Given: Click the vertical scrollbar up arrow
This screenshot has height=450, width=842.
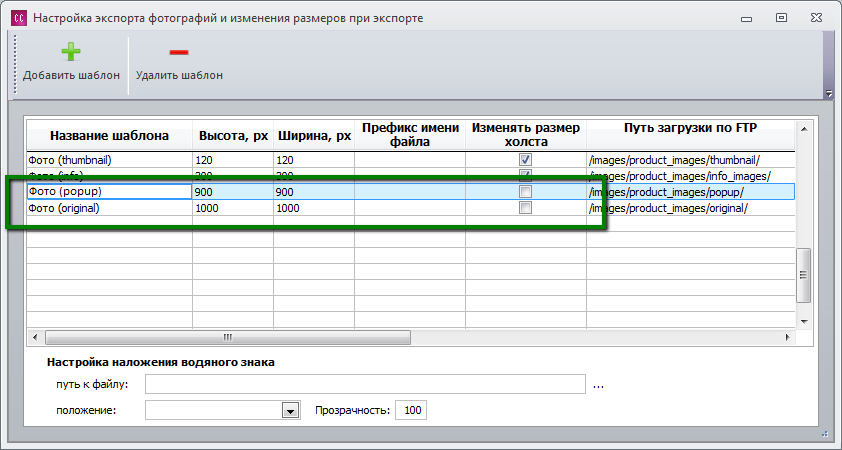Looking at the screenshot, I should tap(804, 129).
